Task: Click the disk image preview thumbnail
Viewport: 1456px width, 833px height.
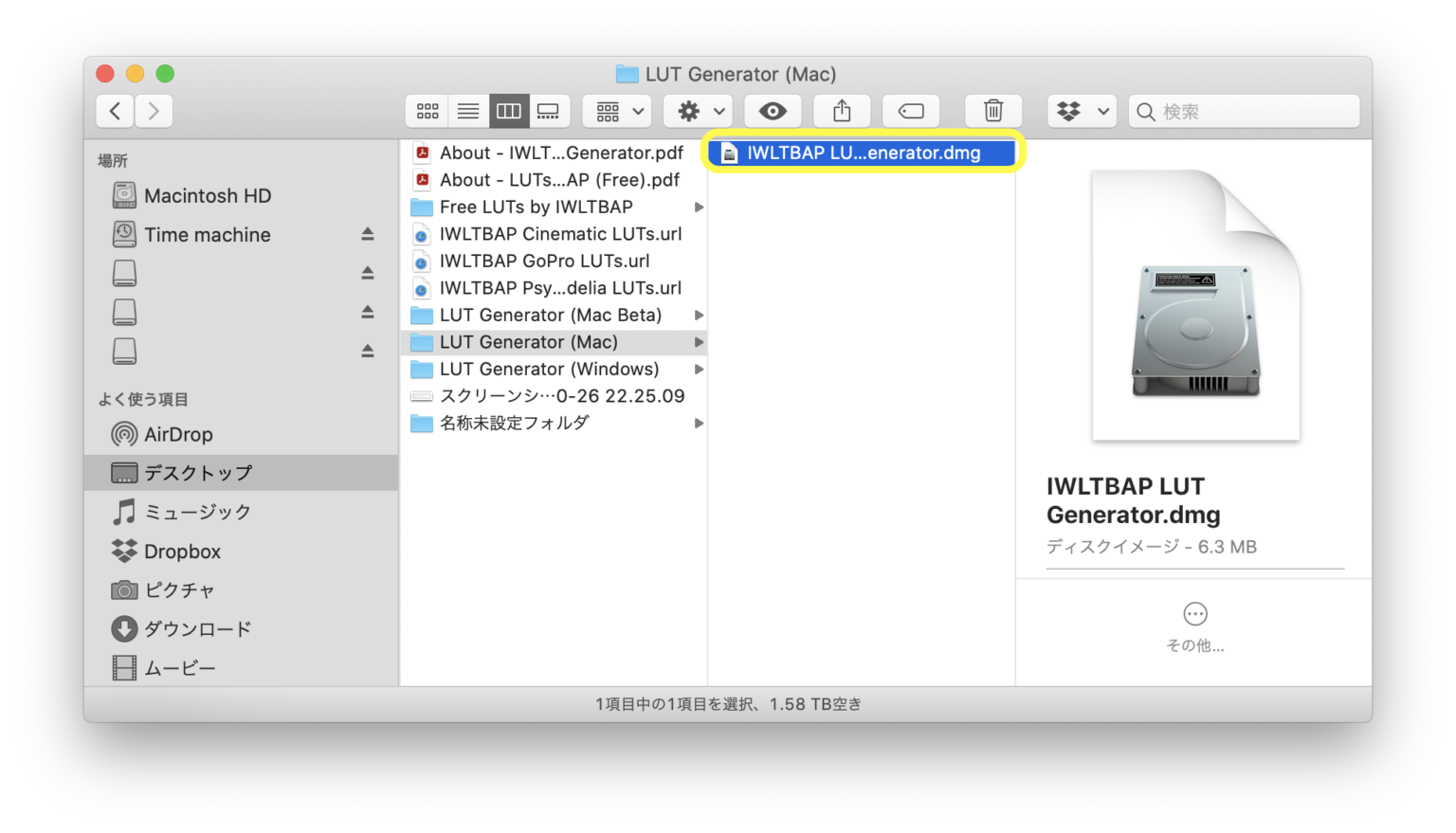Action: tap(1195, 305)
